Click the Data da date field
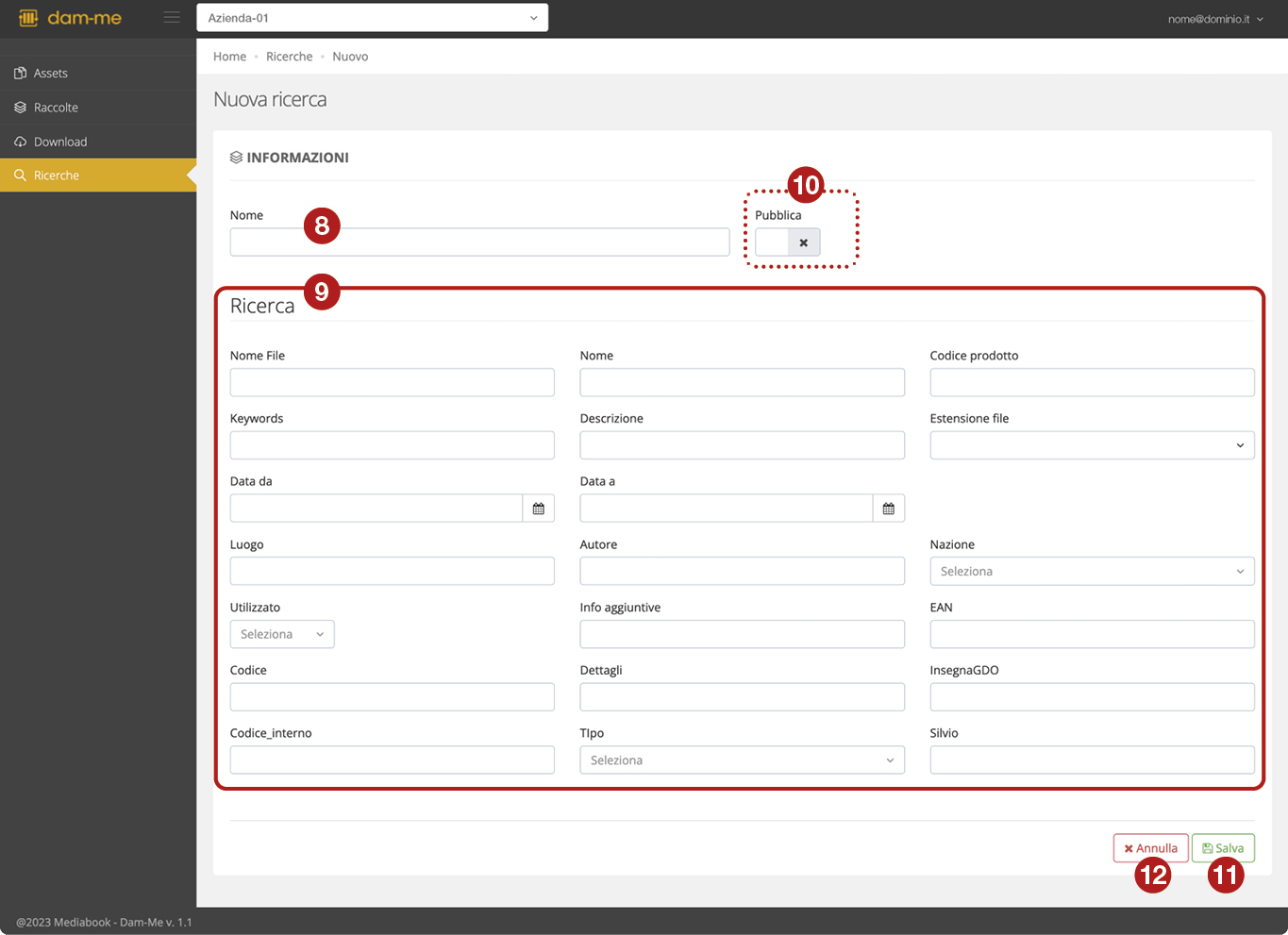The image size is (1288, 935). point(376,509)
